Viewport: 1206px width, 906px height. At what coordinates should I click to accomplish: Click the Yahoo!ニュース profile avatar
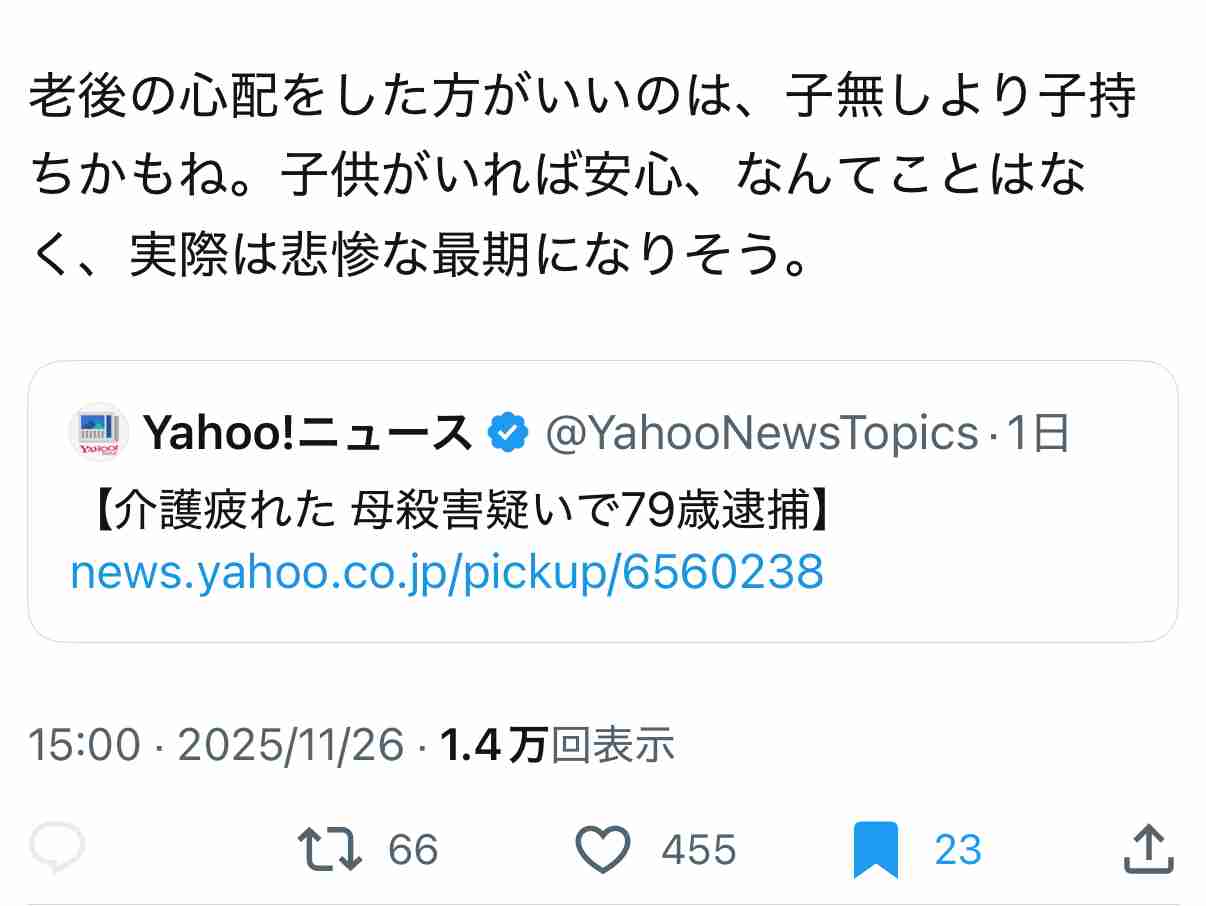pyautogui.click(x=98, y=432)
